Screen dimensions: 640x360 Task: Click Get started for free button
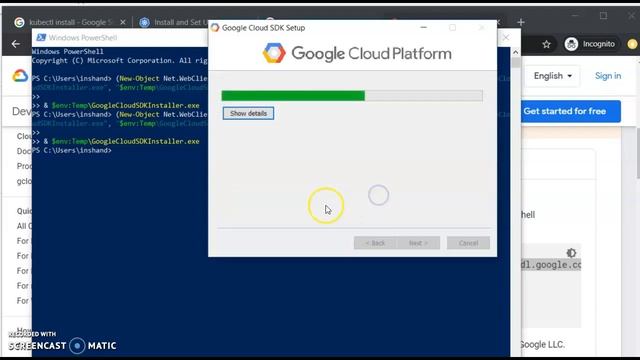[570, 111]
